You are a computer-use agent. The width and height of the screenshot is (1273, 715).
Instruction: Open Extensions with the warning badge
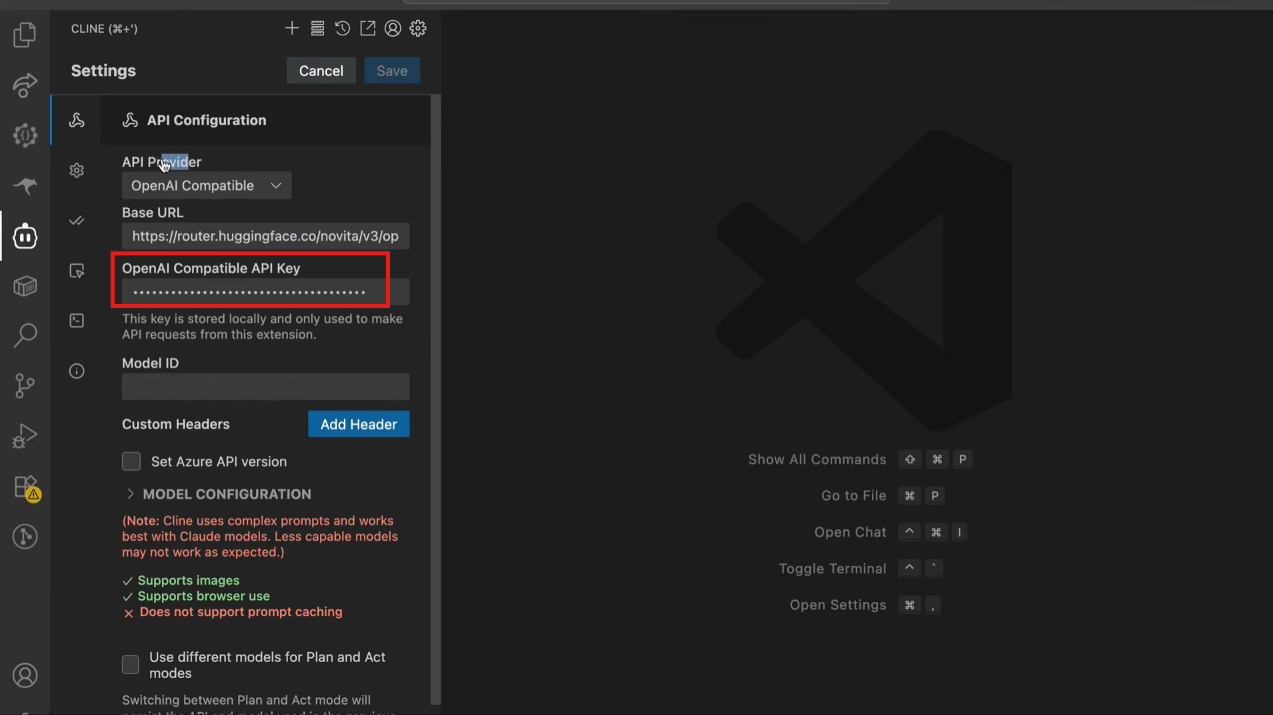(x=25, y=487)
